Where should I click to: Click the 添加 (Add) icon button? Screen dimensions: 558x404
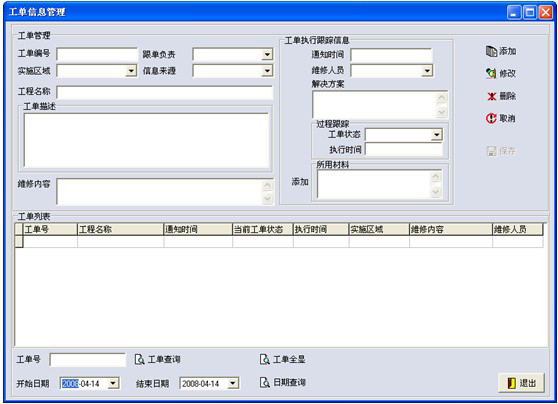tap(501, 51)
